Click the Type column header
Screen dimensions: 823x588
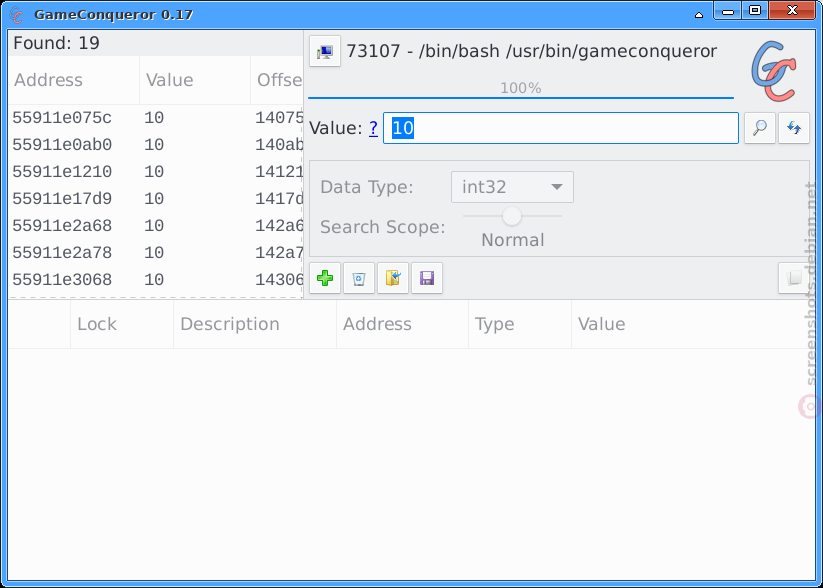(520, 324)
